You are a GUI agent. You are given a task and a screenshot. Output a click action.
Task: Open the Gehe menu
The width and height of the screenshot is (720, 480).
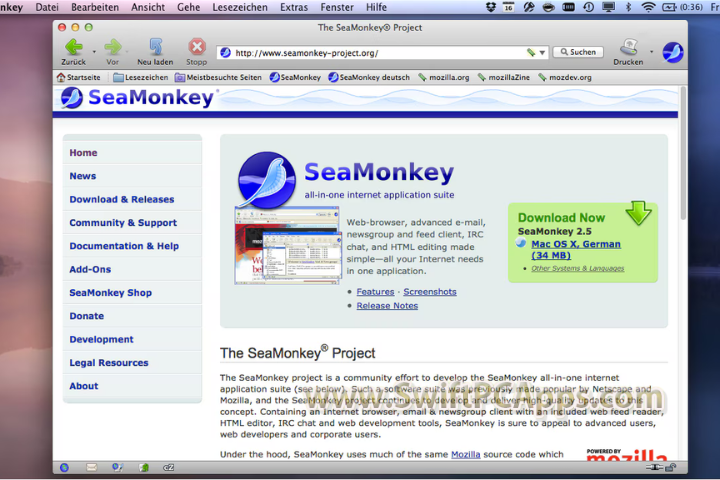(189, 7)
